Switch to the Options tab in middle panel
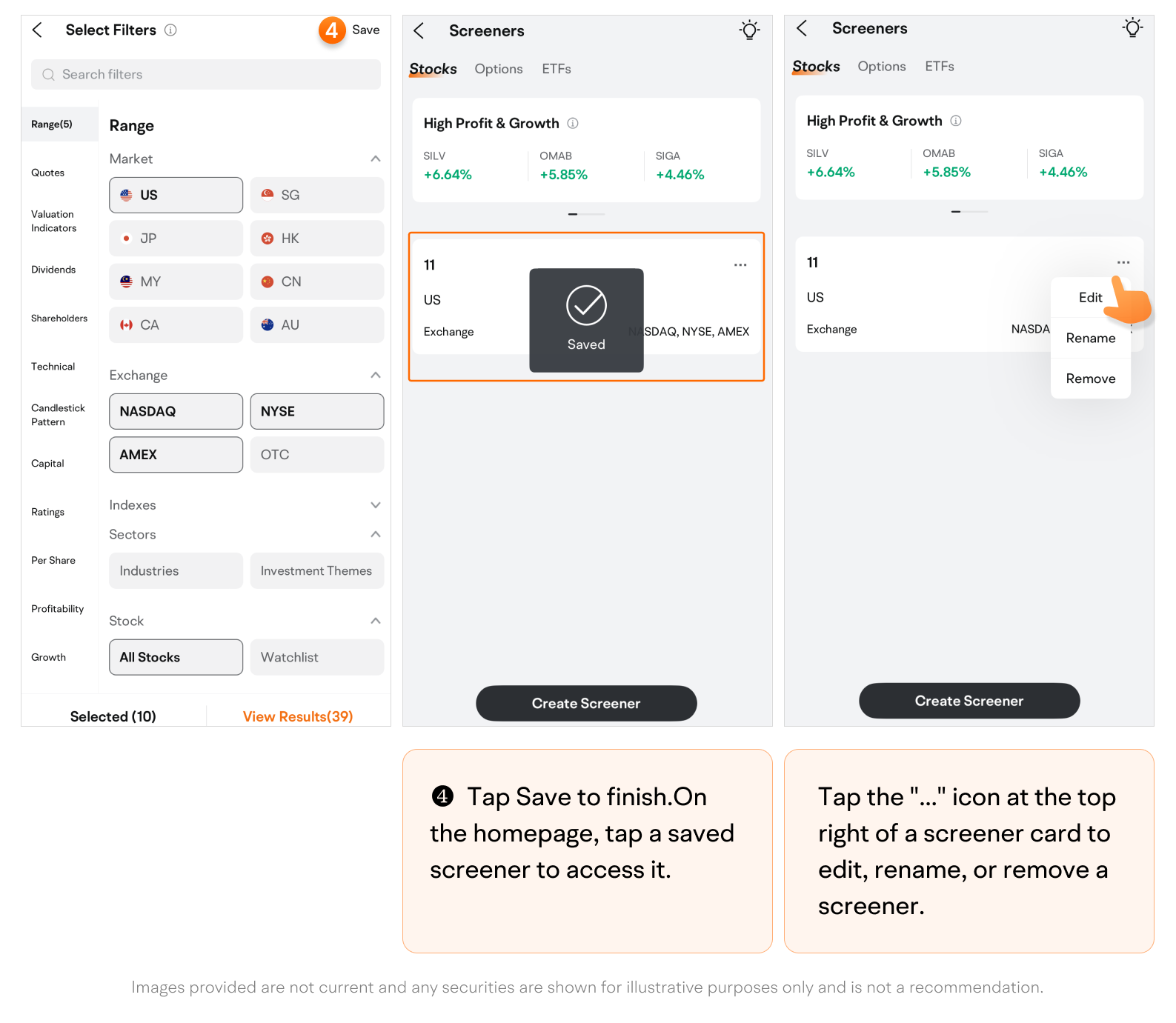The image size is (1176, 1023). click(498, 69)
